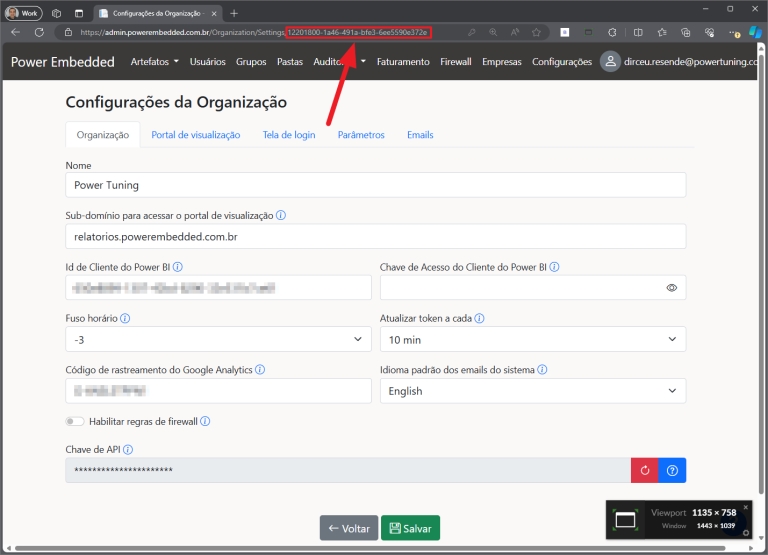Open the Fuso horário dropdown
The height and width of the screenshot is (555, 768).
(218, 340)
